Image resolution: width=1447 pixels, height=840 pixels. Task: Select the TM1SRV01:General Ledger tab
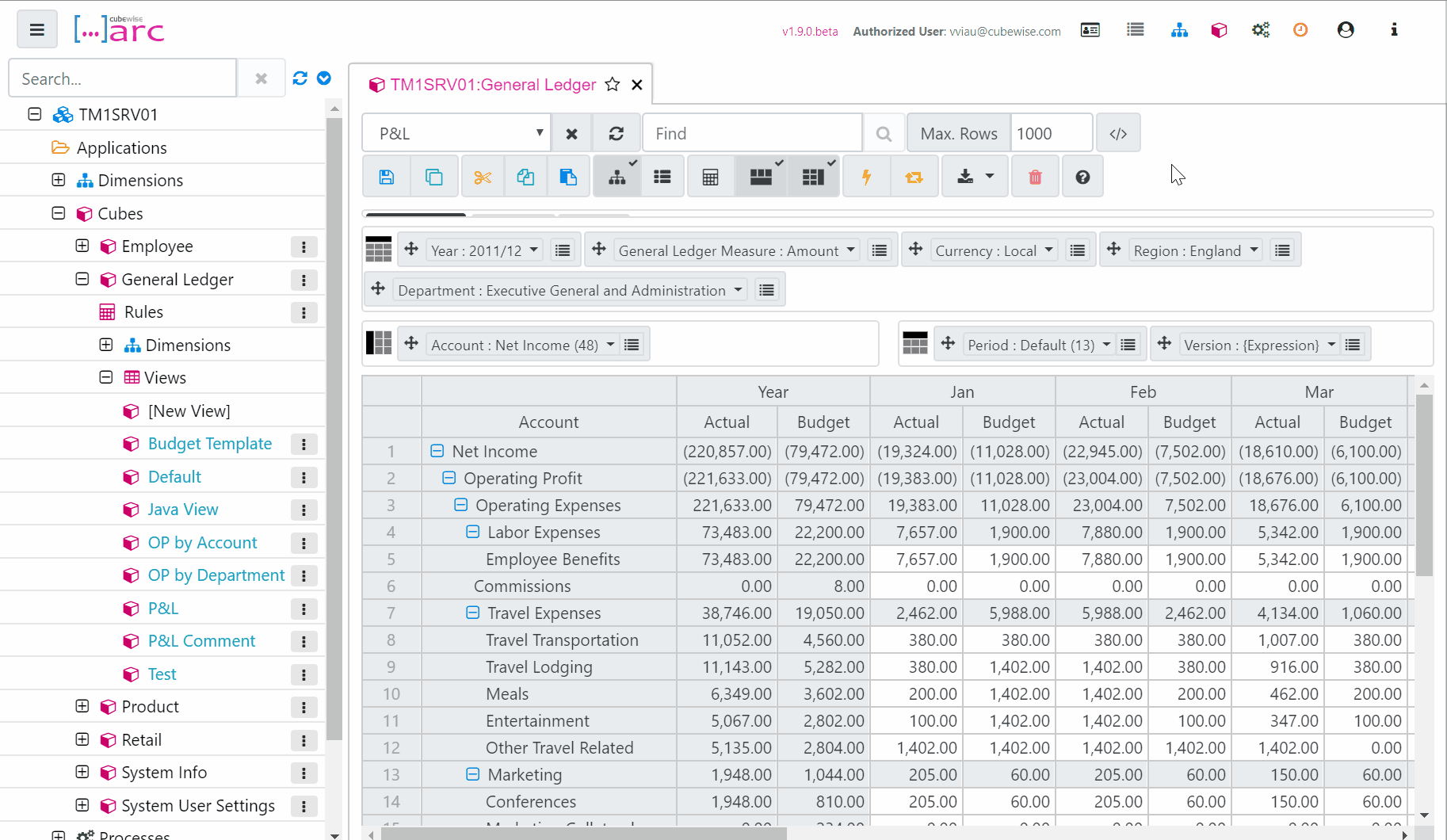(493, 85)
